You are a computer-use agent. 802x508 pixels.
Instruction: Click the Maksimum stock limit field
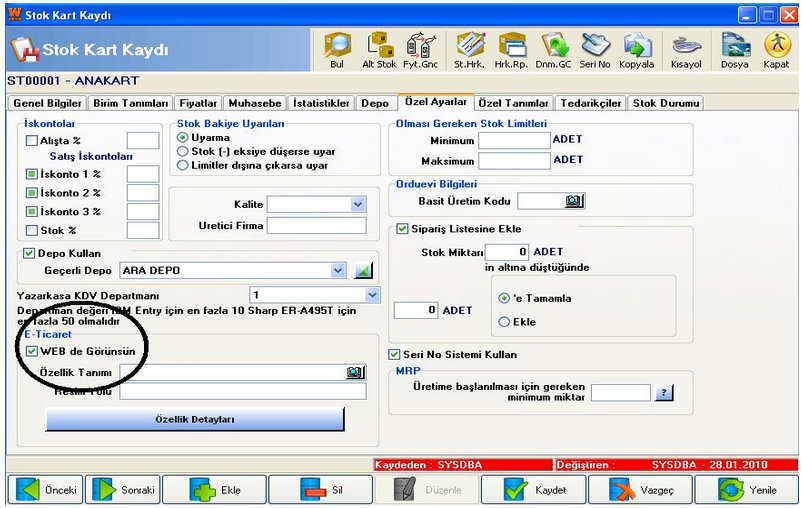tap(514, 161)
